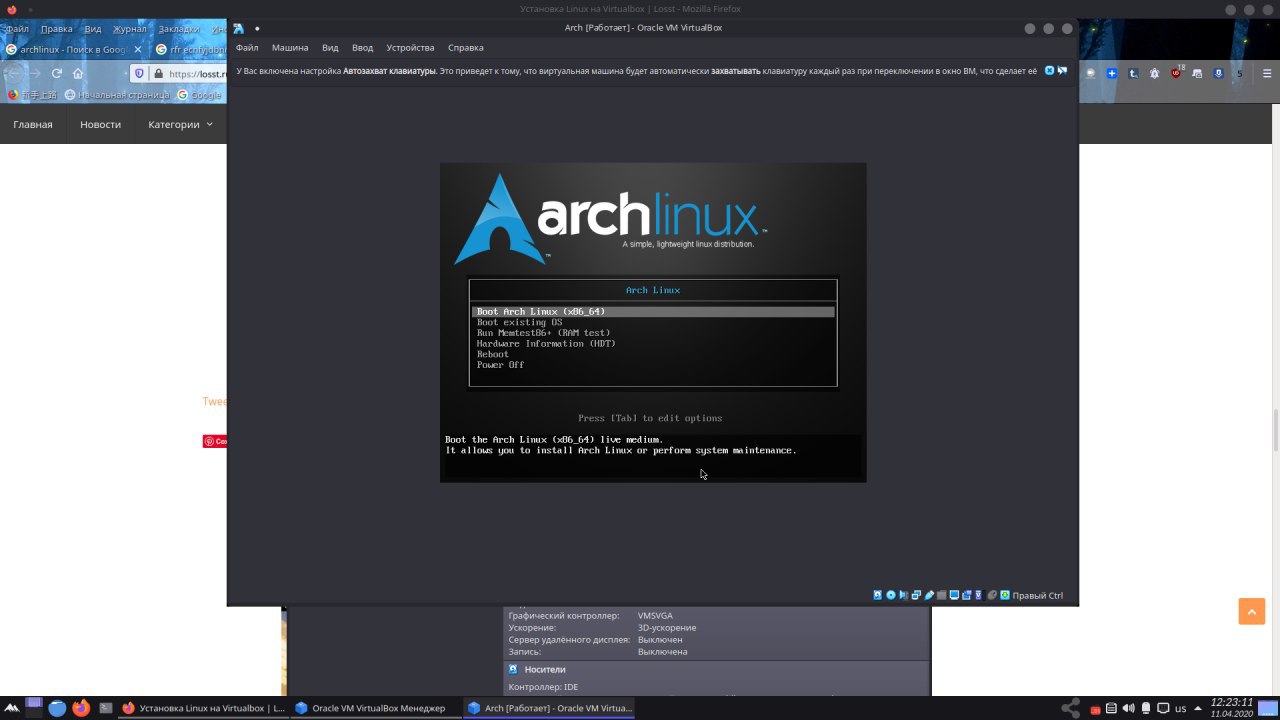Open the Ввод menu in VirtualBox
Image resolution: width=1280 pixels, height=720 pixels.
tap(362, 47)
